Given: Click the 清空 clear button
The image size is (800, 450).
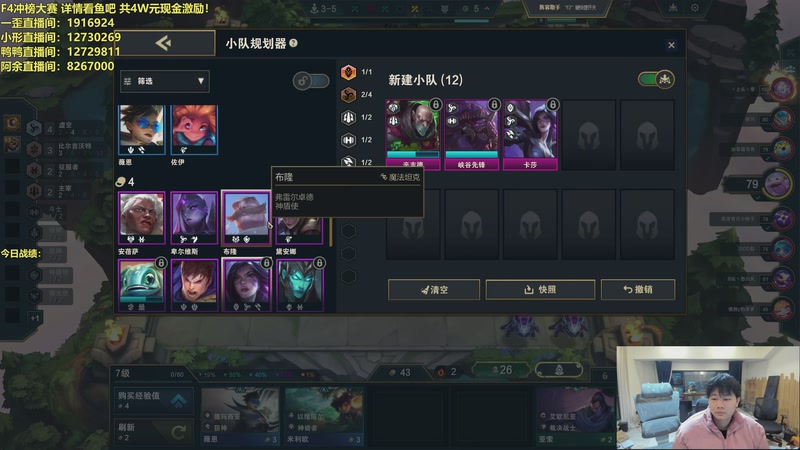Looking at the screenshot, I should click(434, 289).
